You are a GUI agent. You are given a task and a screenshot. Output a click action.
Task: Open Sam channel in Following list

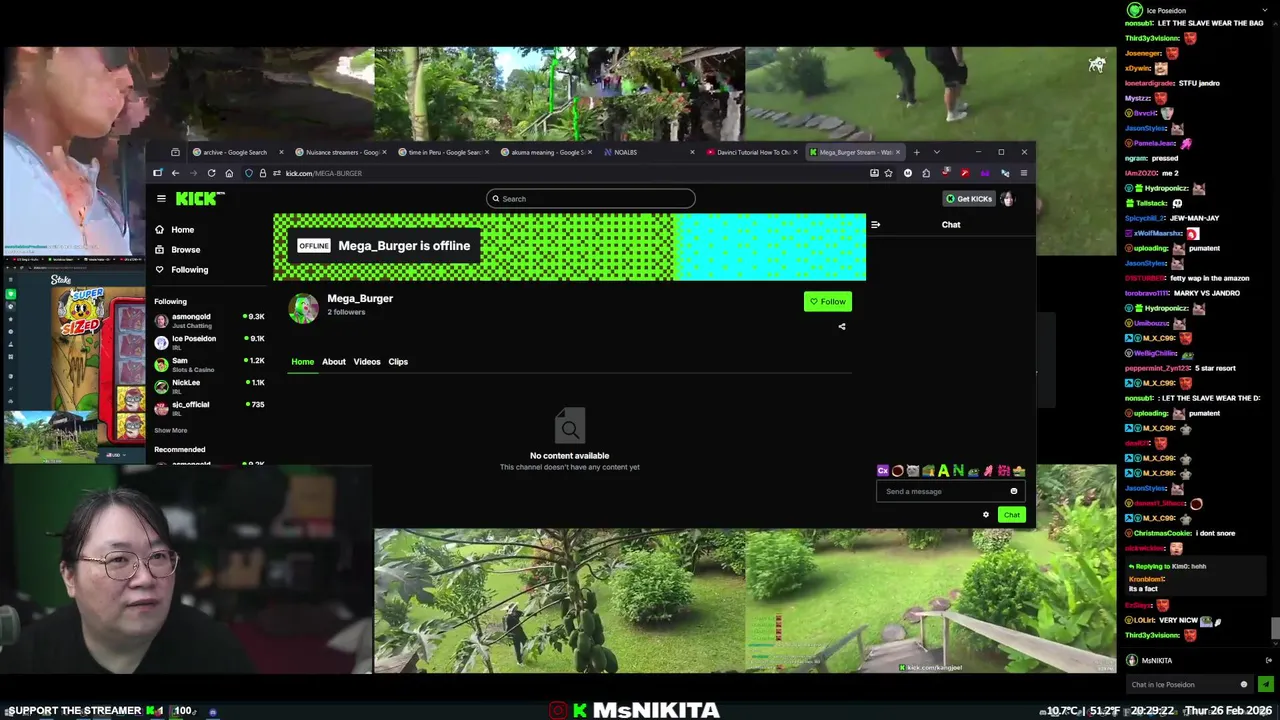coord(208,364)
